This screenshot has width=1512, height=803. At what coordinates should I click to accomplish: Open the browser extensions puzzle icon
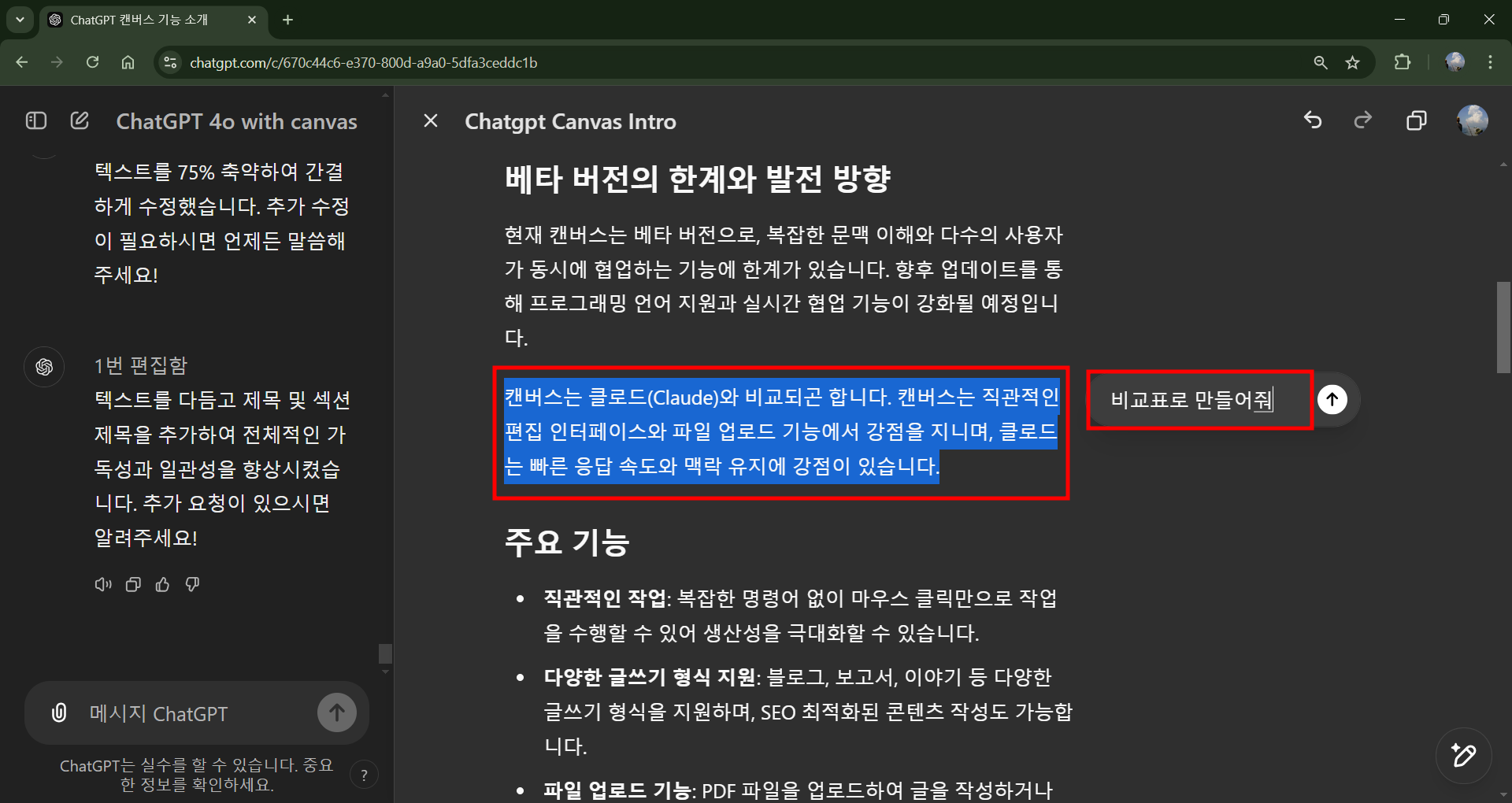[1403, 62]
